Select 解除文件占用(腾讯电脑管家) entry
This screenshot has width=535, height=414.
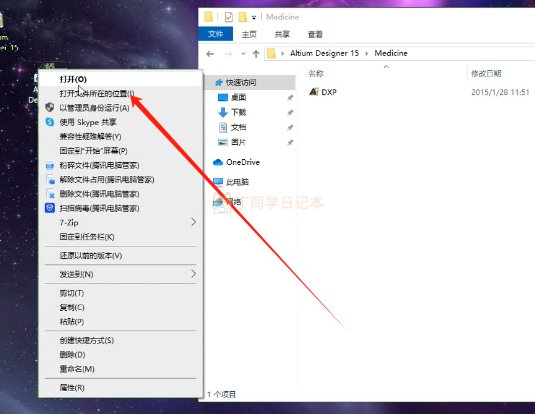[x=120, y=180]
